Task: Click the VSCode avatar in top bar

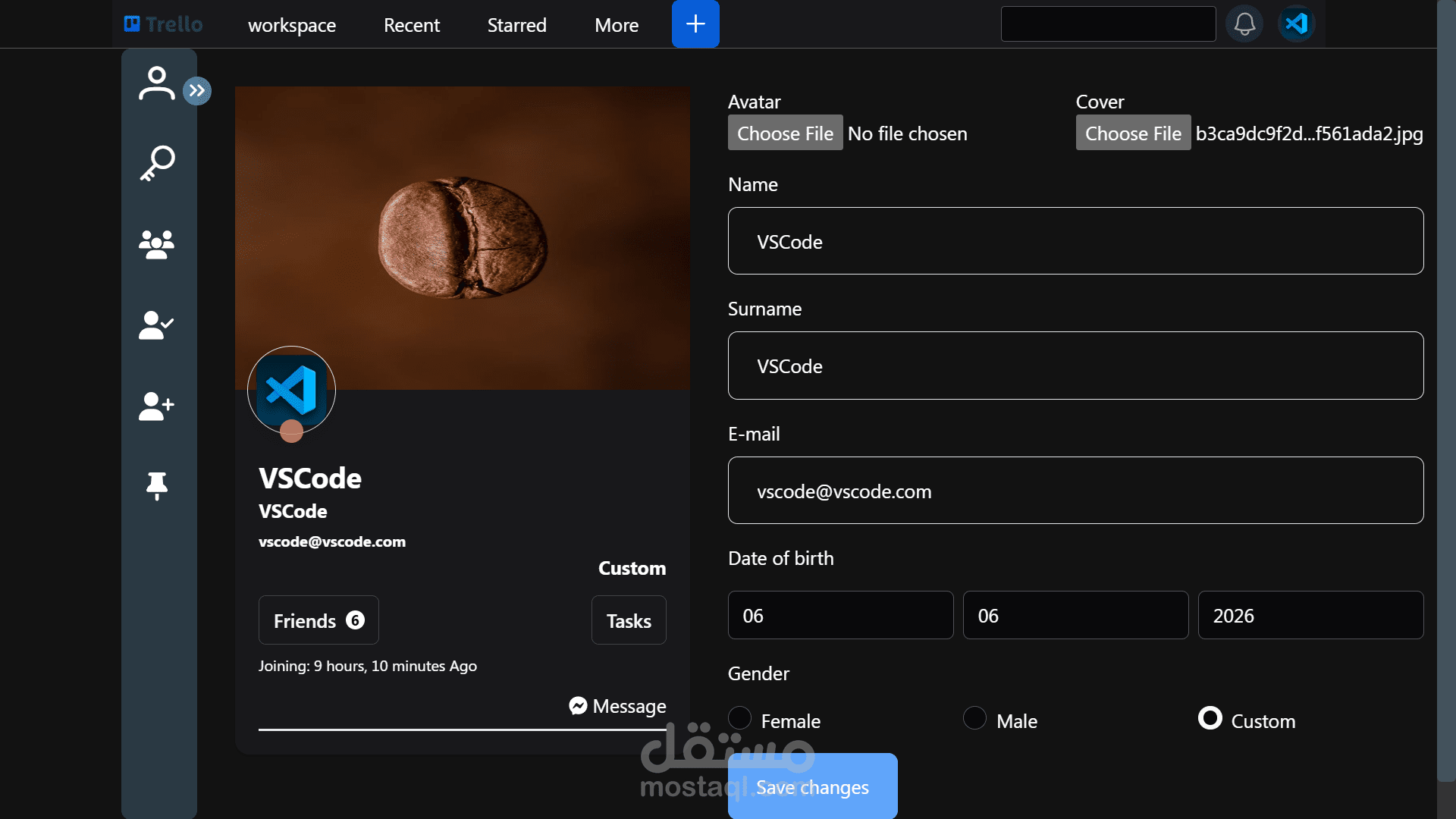Action: [1296, 24]
